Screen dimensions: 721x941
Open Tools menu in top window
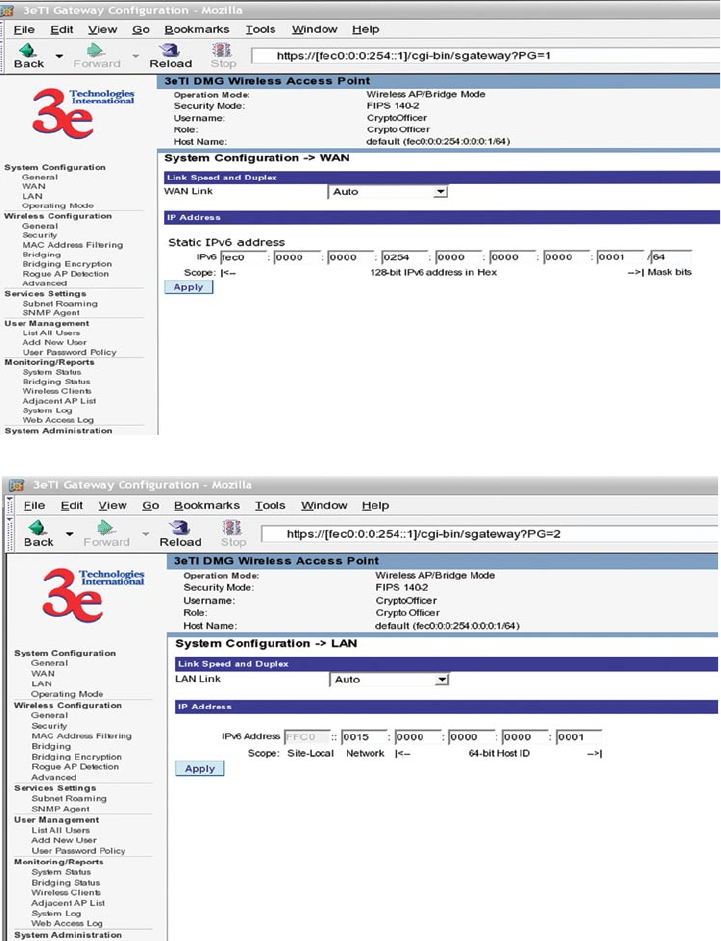260,29
